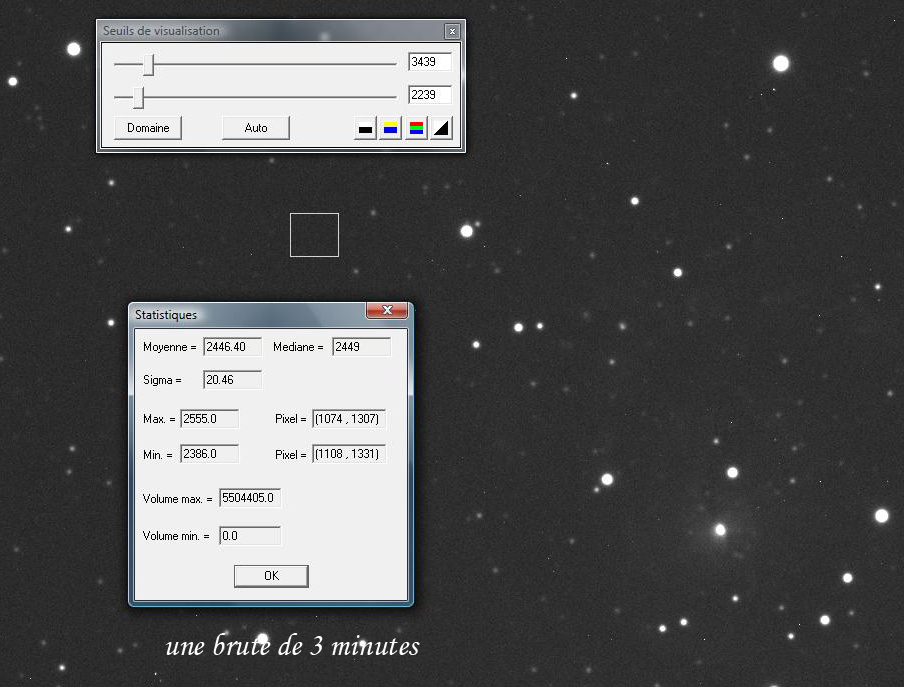Select the black-and-white palette icon
904x687 pixels.
[365, 128]
